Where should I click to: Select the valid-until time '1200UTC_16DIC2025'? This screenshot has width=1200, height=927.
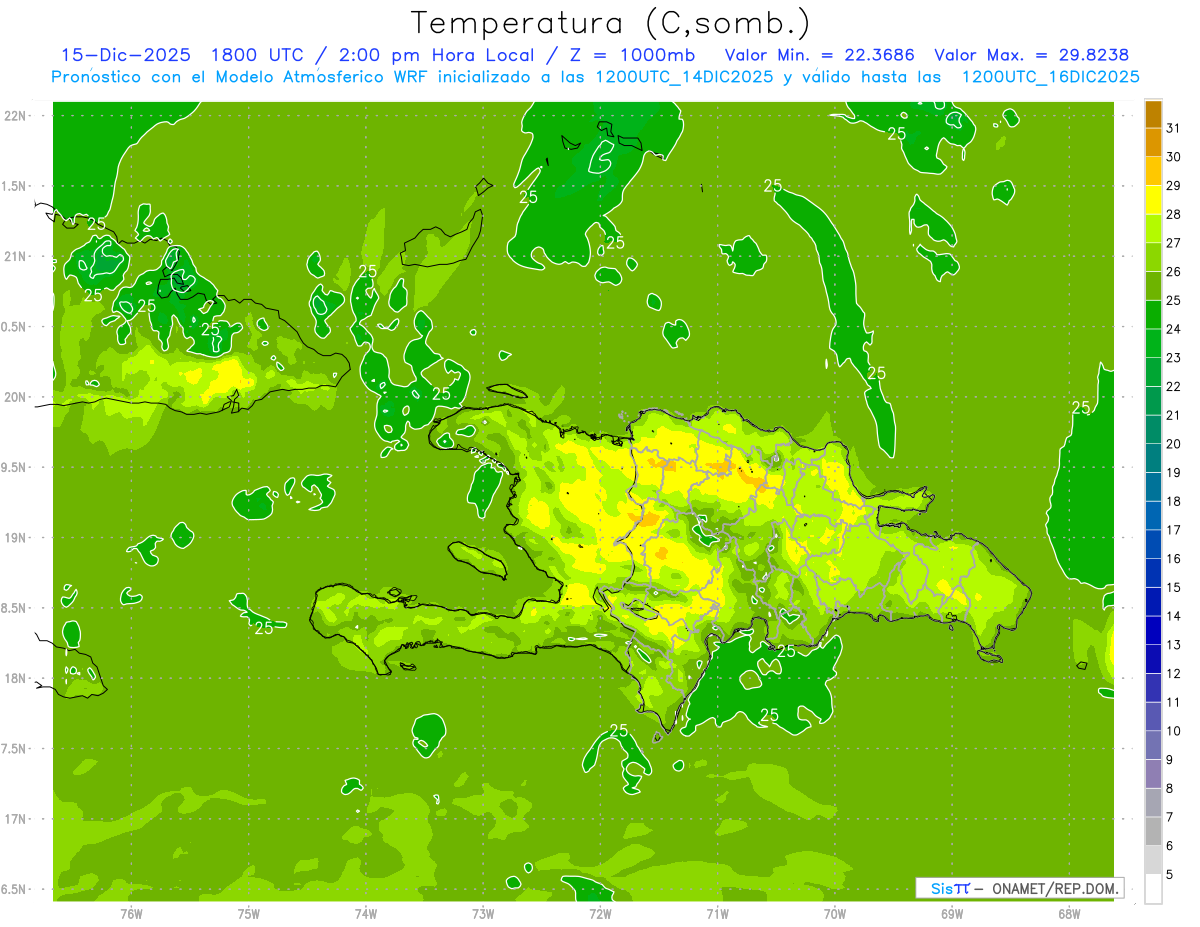click(x=1050, y=77)
